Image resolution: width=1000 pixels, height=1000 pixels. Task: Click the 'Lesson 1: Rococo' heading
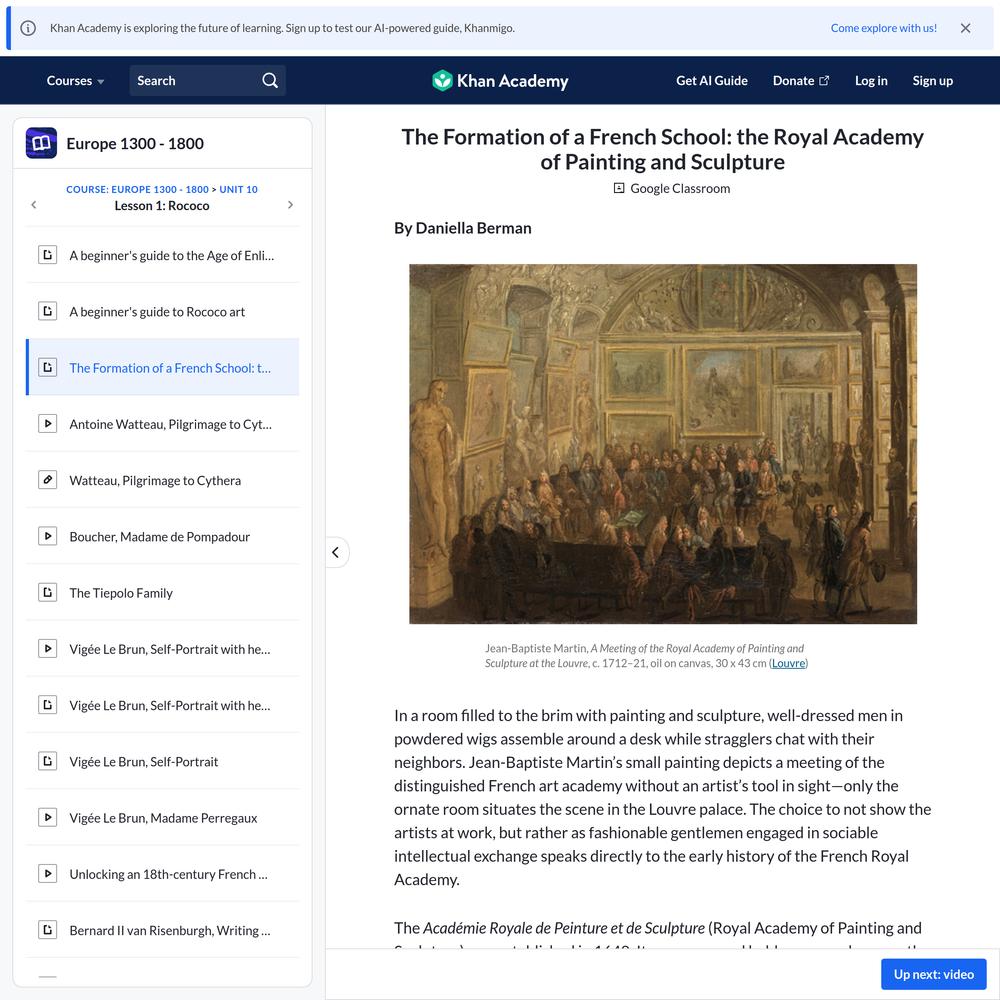pyautogui.click(x=162, y=205)
